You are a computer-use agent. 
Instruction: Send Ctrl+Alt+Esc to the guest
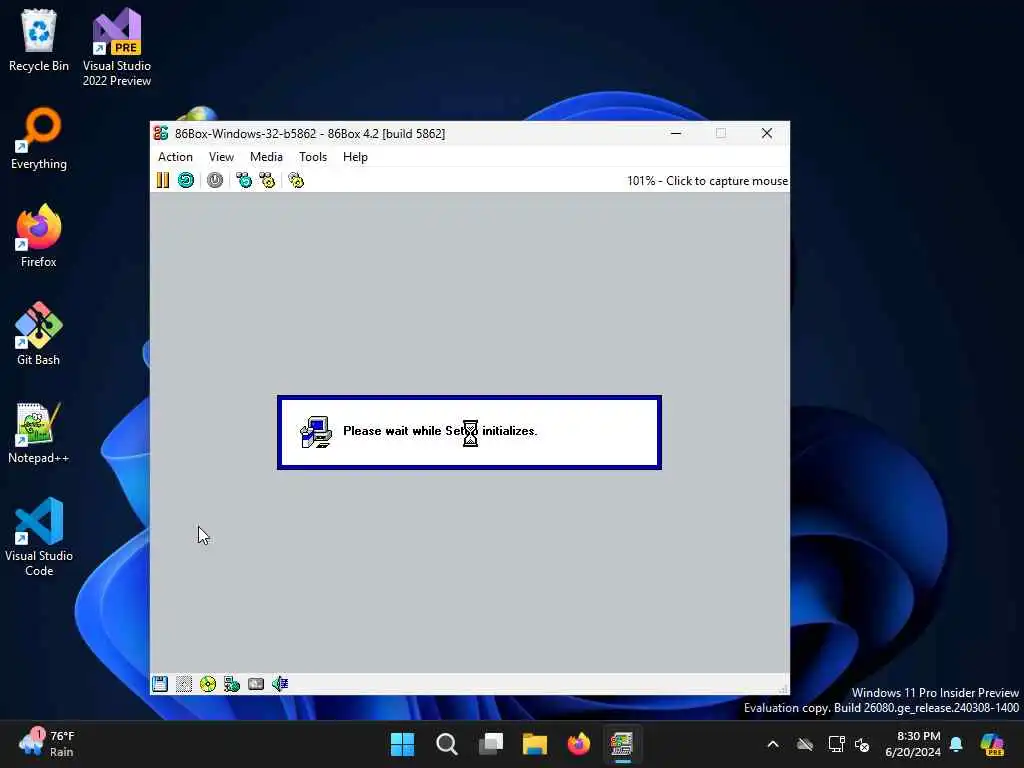(x=267, y=180)
